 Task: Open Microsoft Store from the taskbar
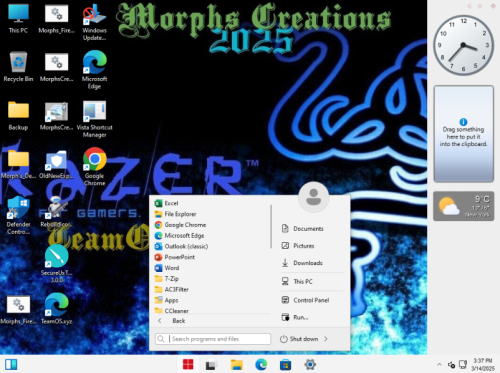(x=285, y=364)
